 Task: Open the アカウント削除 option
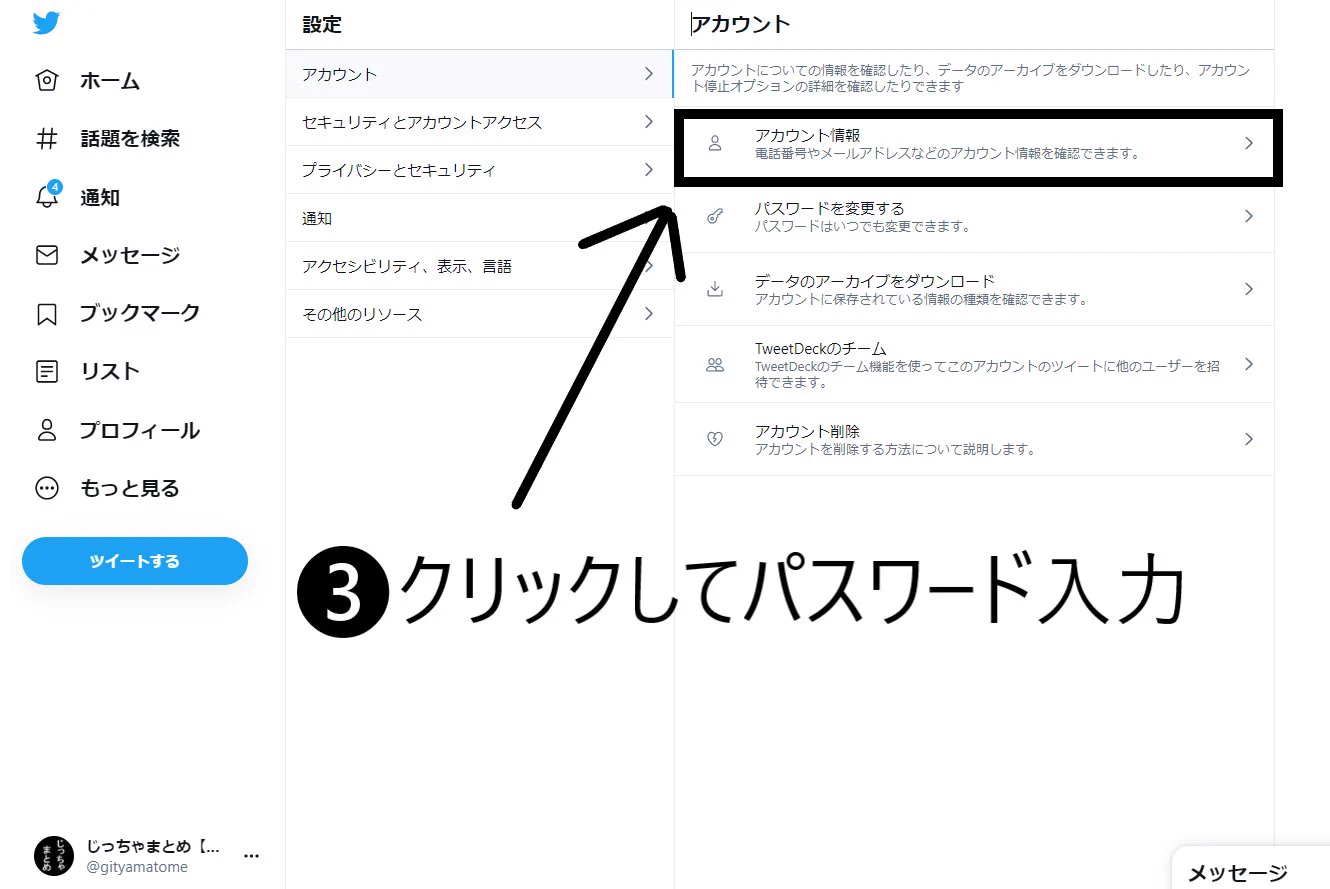point(975,439)
